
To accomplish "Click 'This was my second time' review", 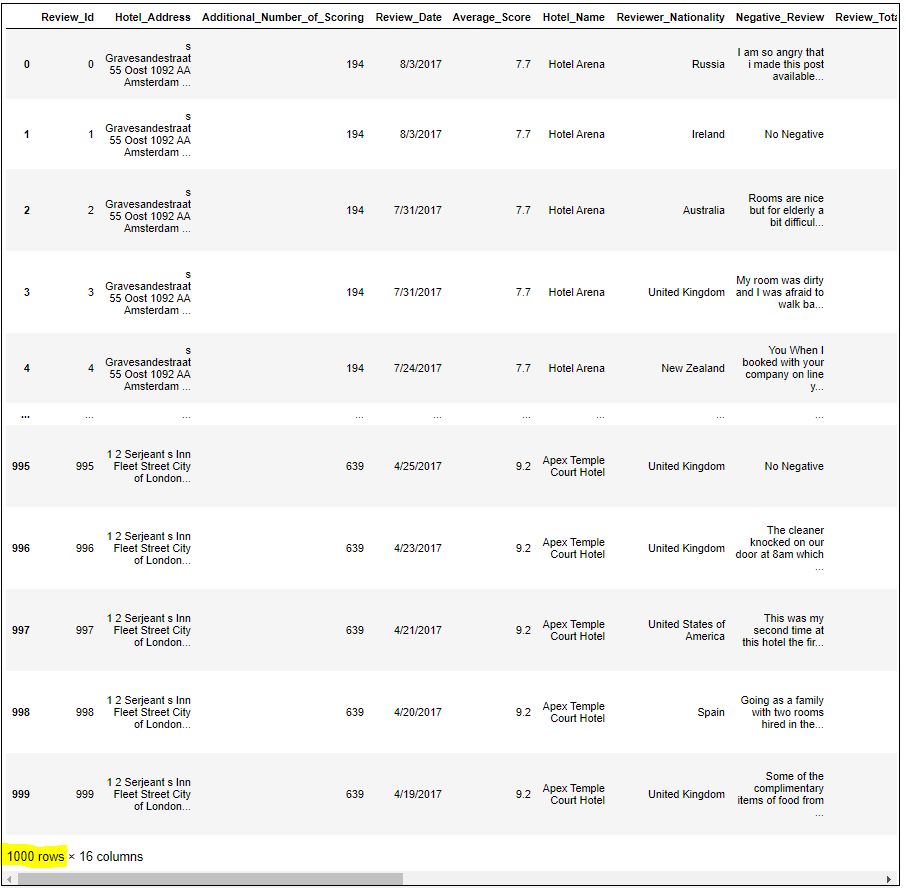I will pyautogui.click(x=783, y=631).
